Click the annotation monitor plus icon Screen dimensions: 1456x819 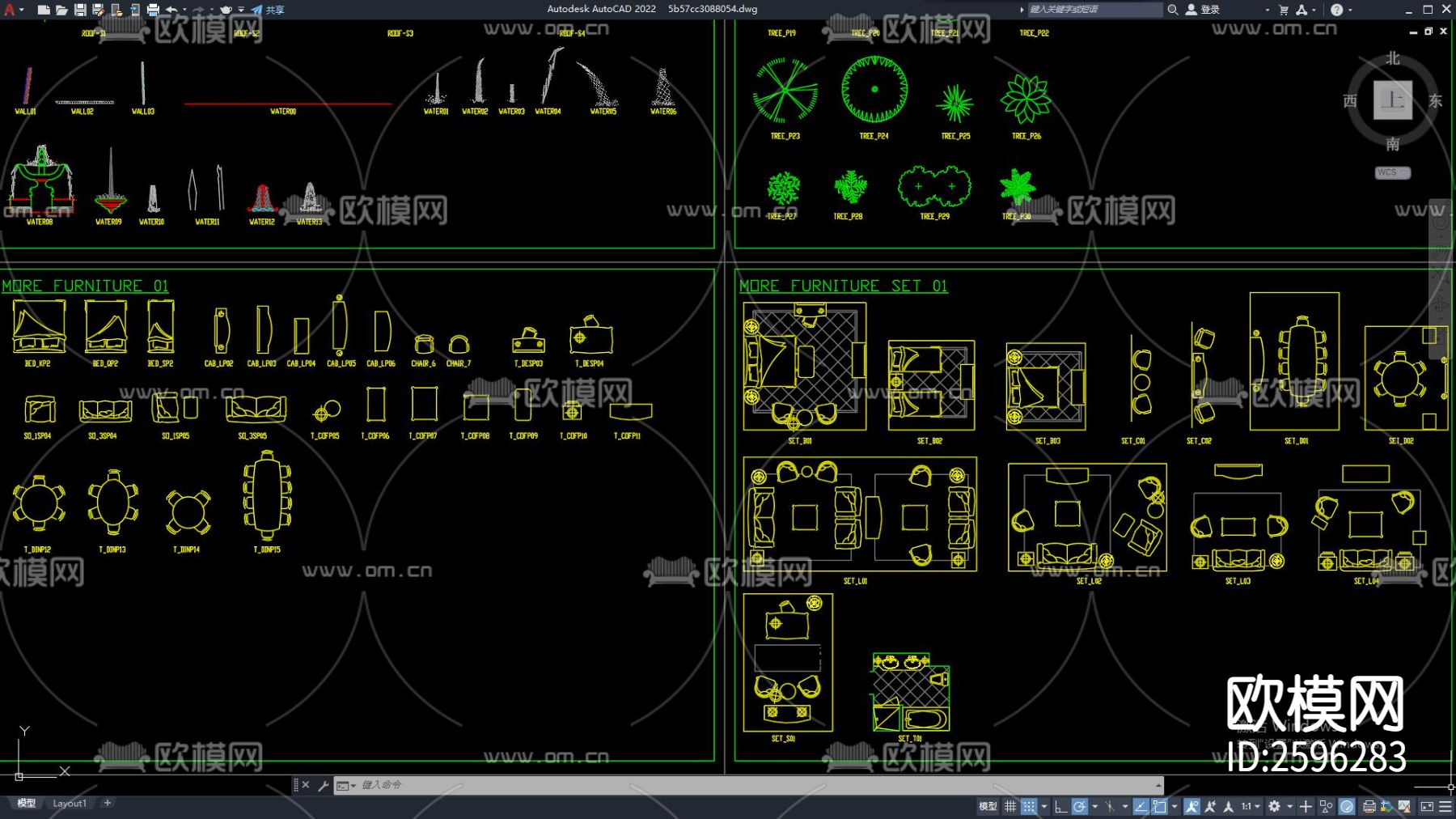(x=1306, y=806)
